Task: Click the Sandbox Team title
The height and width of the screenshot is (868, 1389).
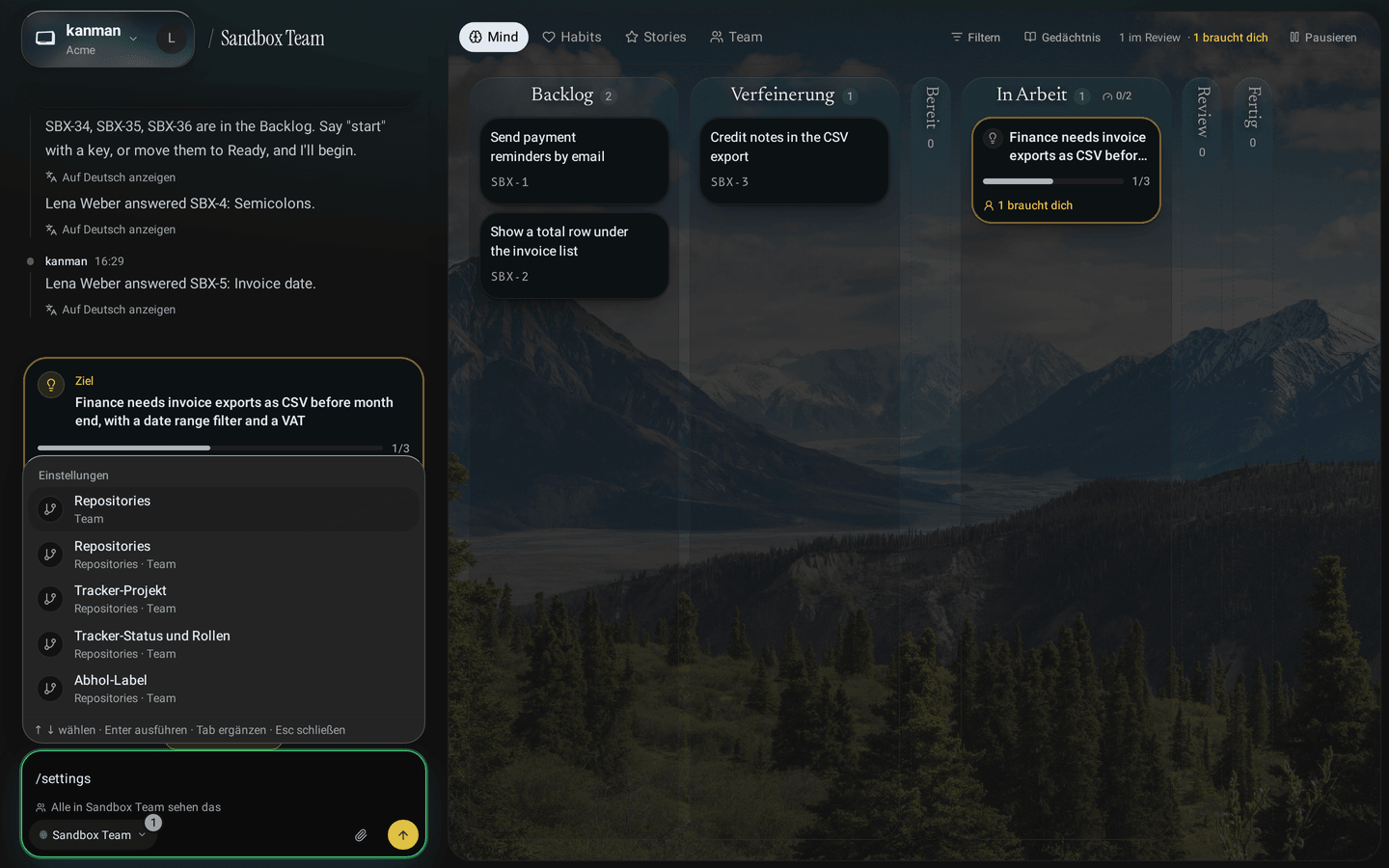Action: (273, 39)
